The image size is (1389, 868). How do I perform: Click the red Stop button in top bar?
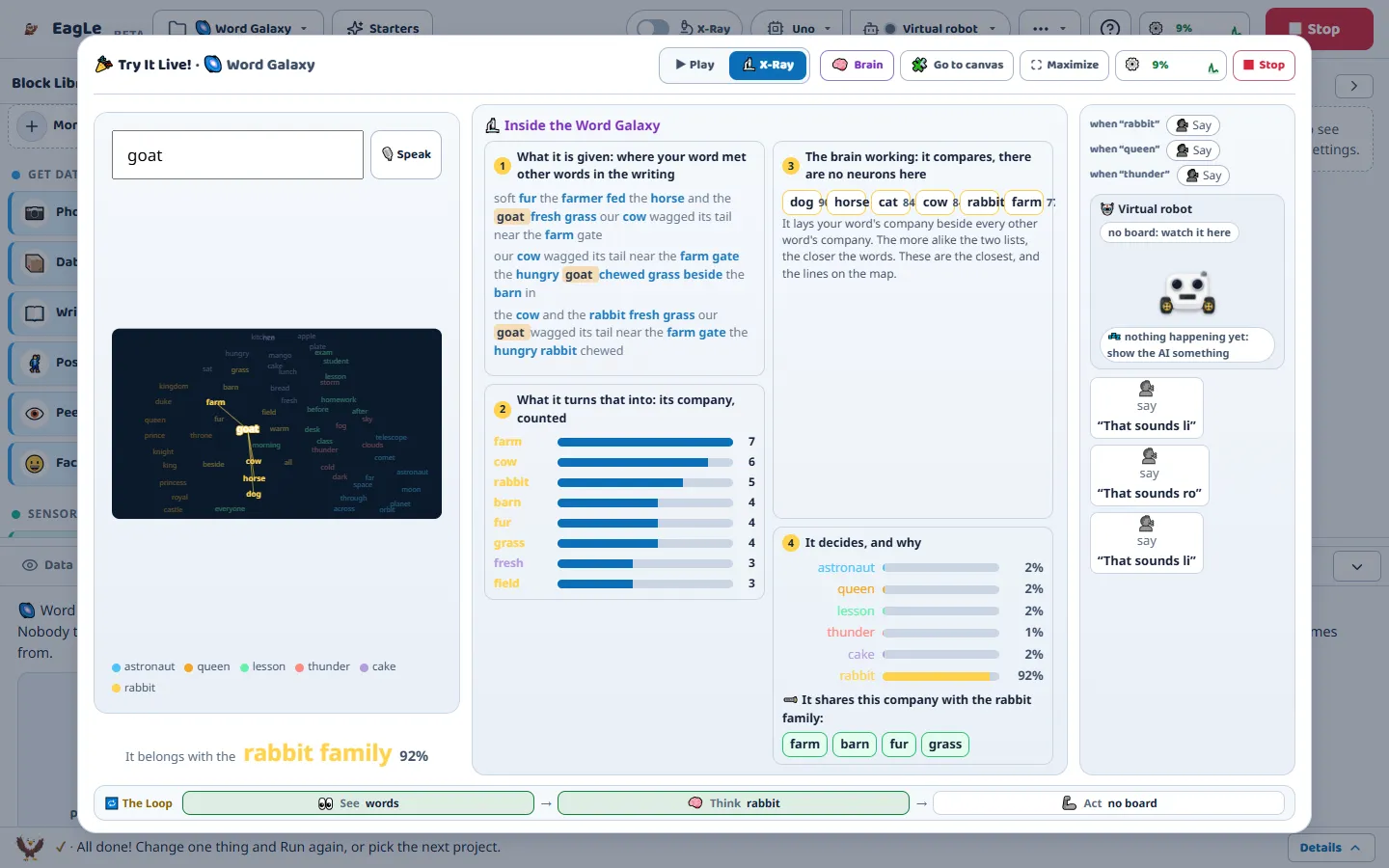tap(1319, 29)
